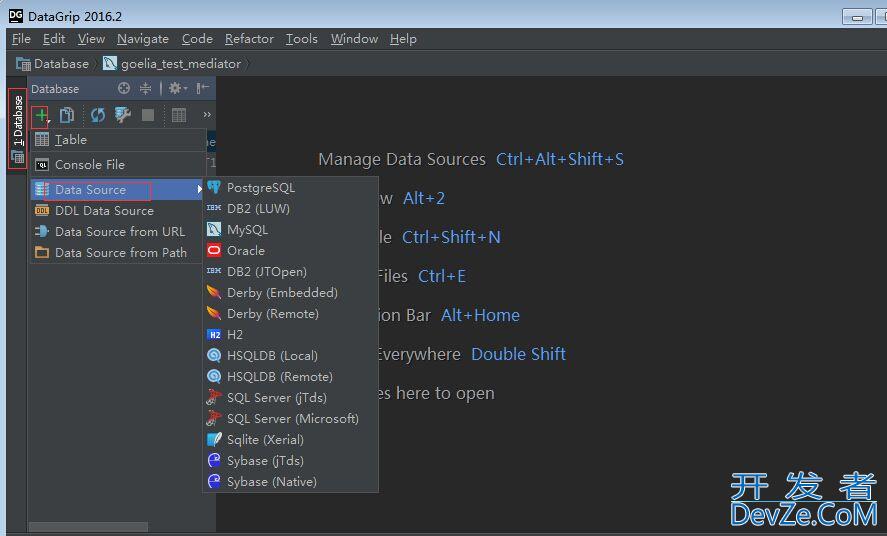Open the Code menu
The image size is (887, 536).
[197, 39]
